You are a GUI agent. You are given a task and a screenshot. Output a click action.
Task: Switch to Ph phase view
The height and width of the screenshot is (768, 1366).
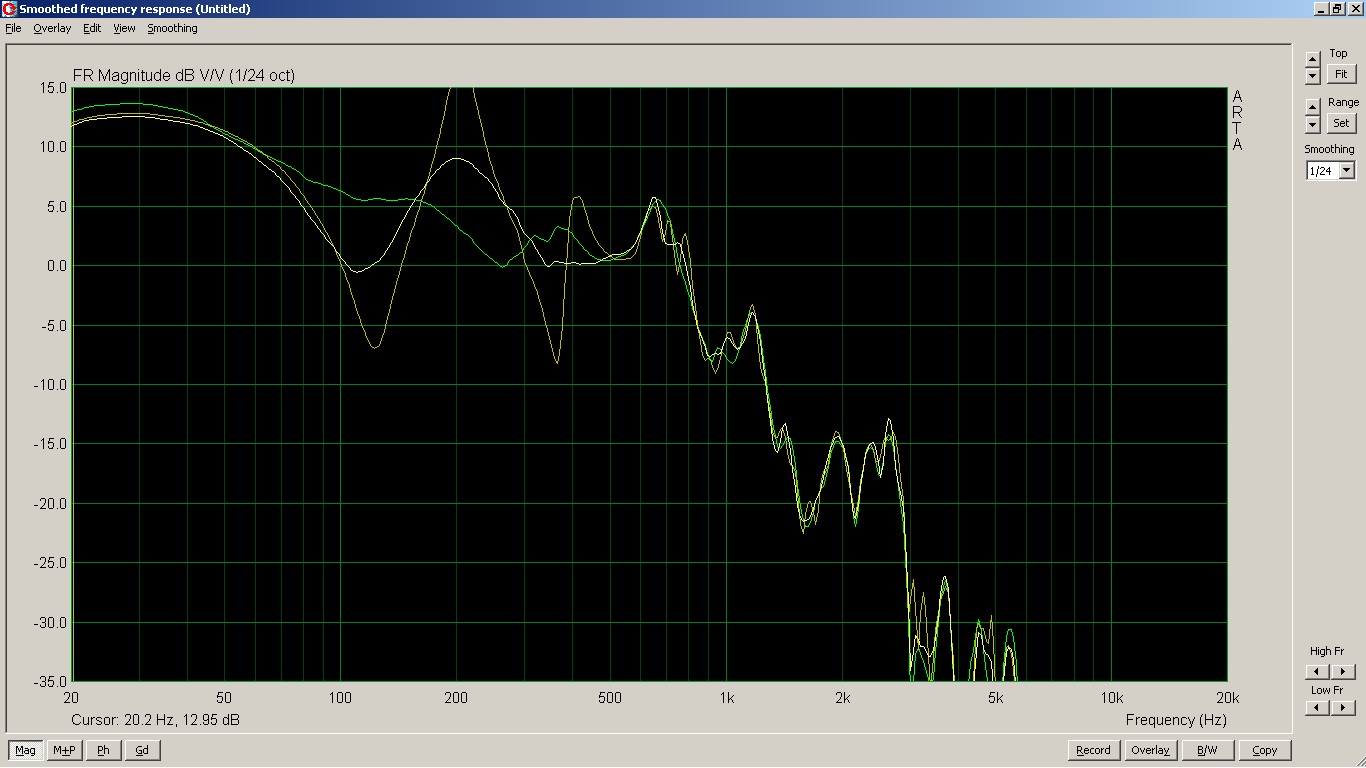(x=103, y=750)
